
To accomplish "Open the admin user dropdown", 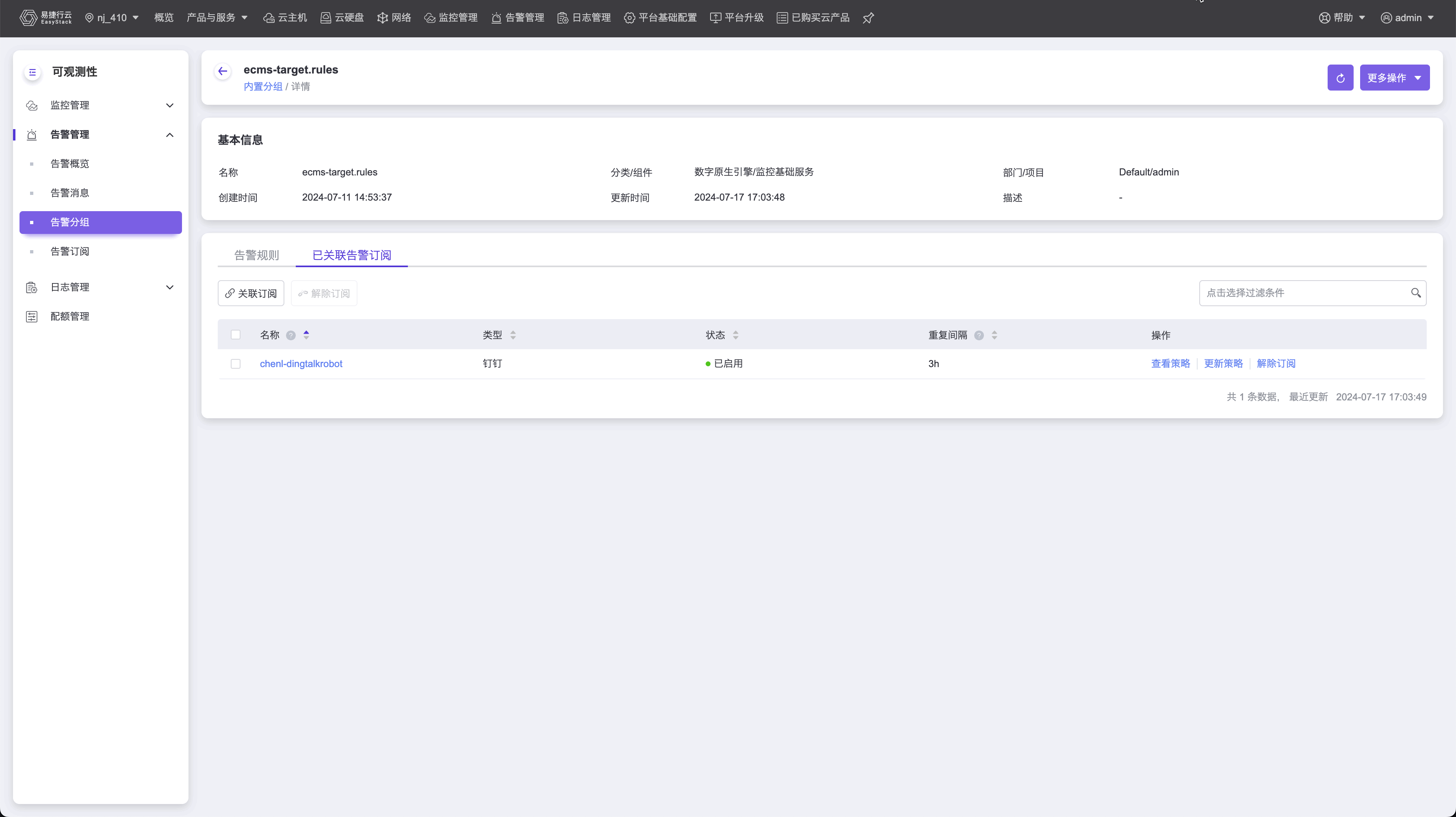I will tap(1406, 18).
